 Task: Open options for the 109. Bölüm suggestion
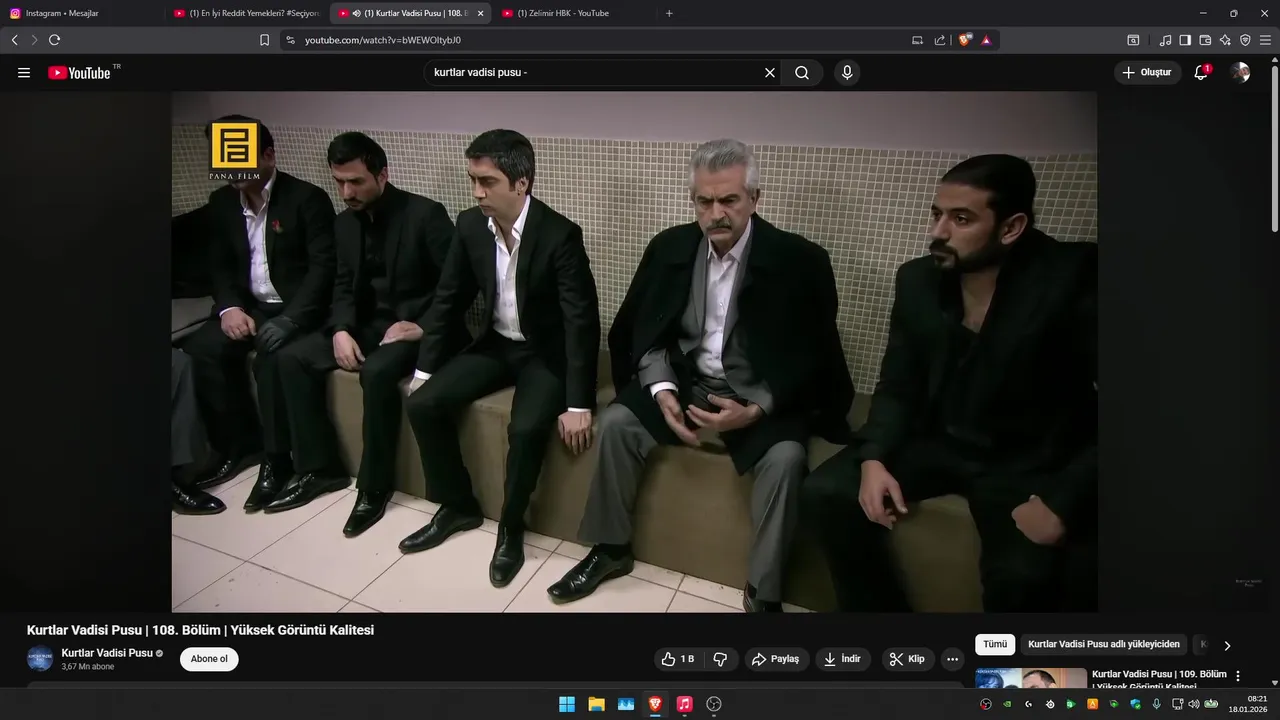coord(1238,676)
